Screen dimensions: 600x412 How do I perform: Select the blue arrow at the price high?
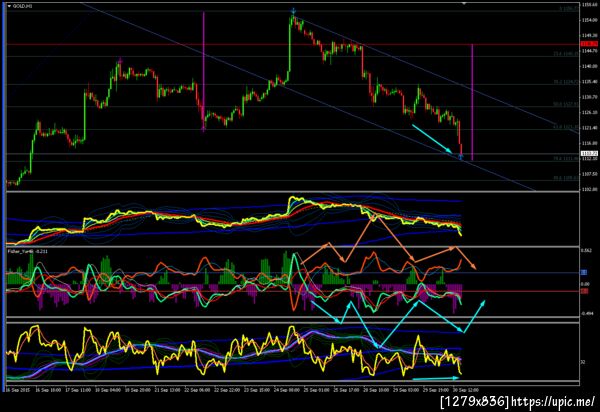point(293,11)
